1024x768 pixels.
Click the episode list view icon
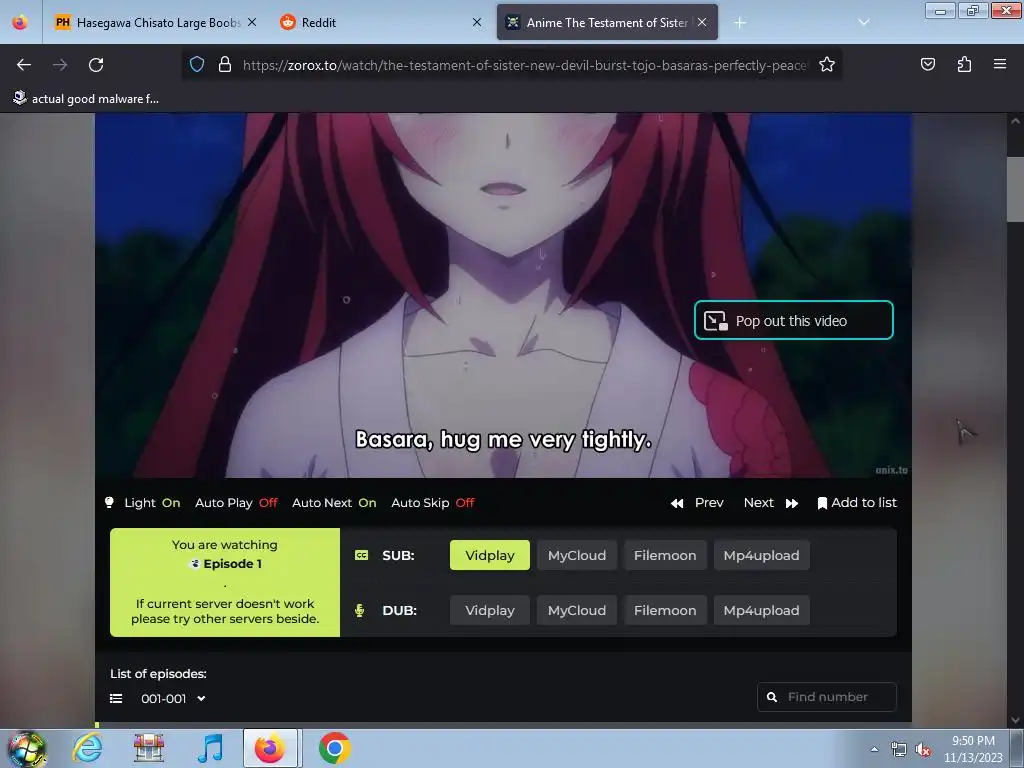pos(116,699)
